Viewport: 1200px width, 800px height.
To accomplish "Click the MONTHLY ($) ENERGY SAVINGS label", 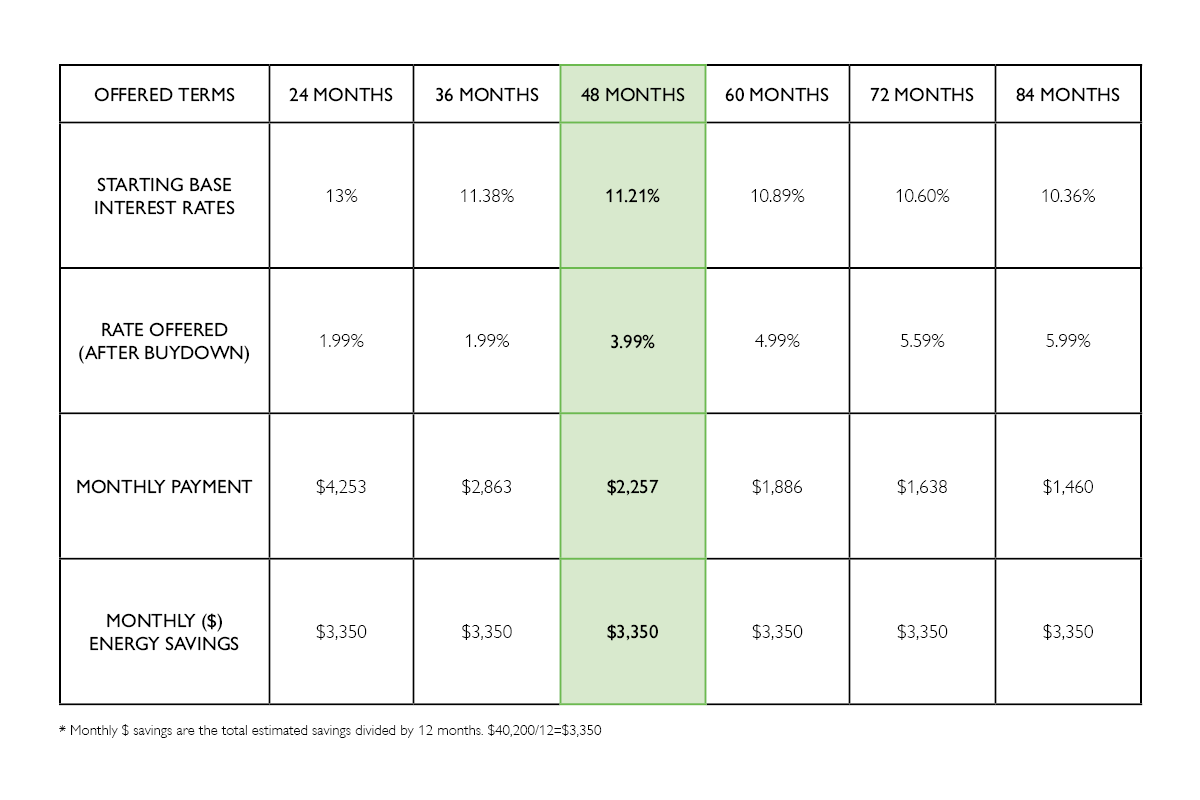I will pos(165,632).
